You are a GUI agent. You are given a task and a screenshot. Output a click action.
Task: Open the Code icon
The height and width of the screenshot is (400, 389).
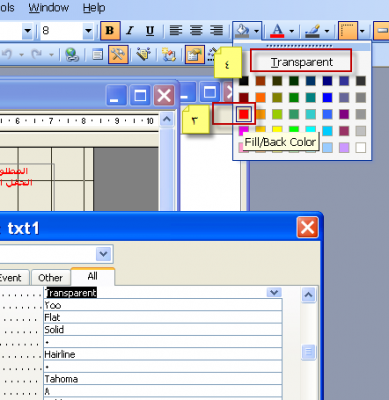[x=169, y=54]
